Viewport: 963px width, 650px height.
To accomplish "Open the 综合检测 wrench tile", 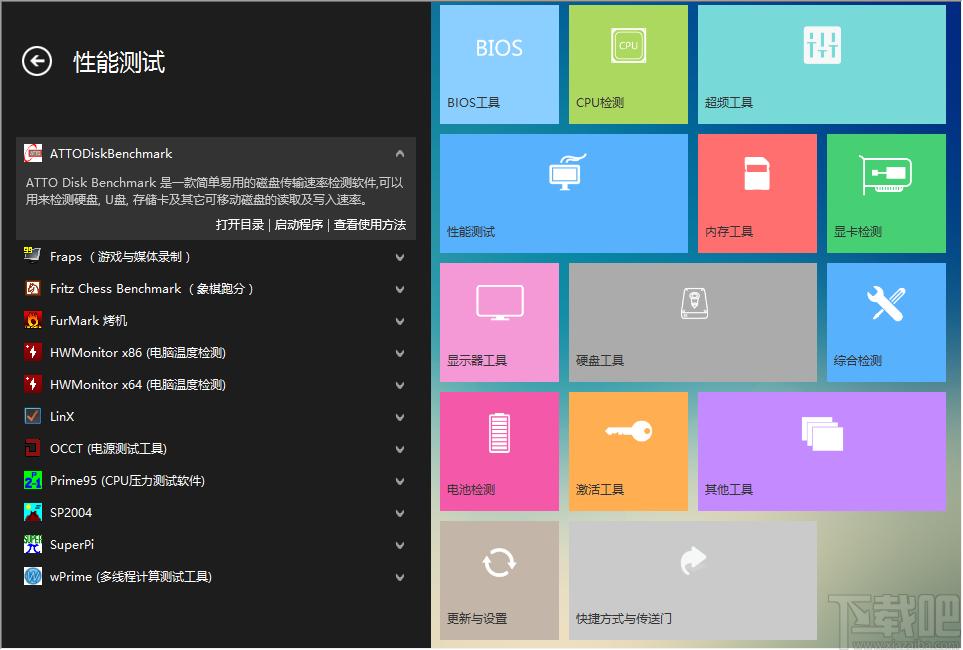I will click(x=886, y=323).
